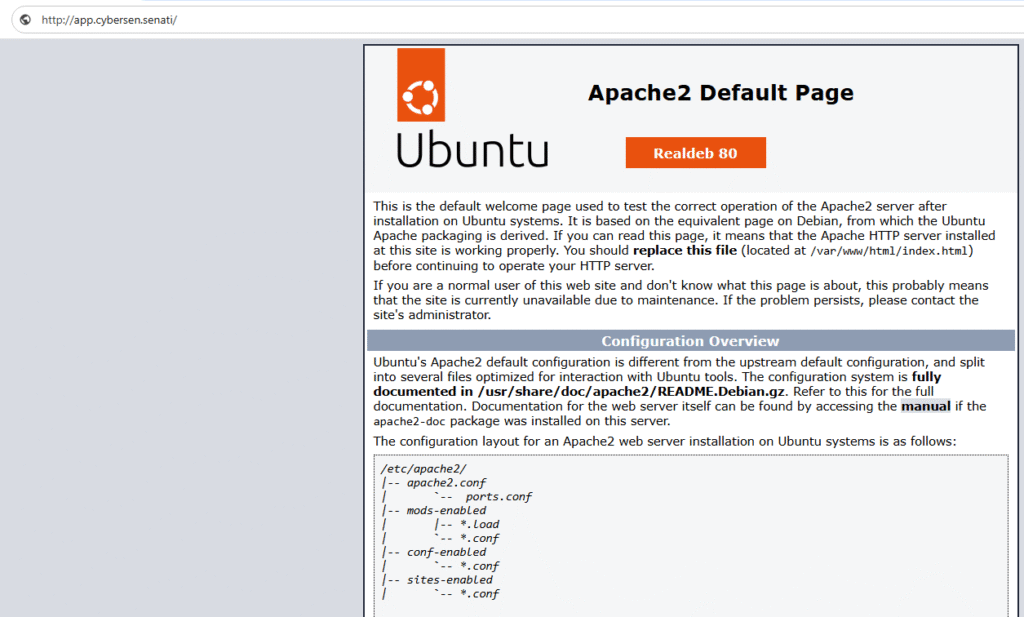Viewport: 1024px width, 617px height.
Task: Click the bold 'replace this file' text
Action: coord(685,250)
